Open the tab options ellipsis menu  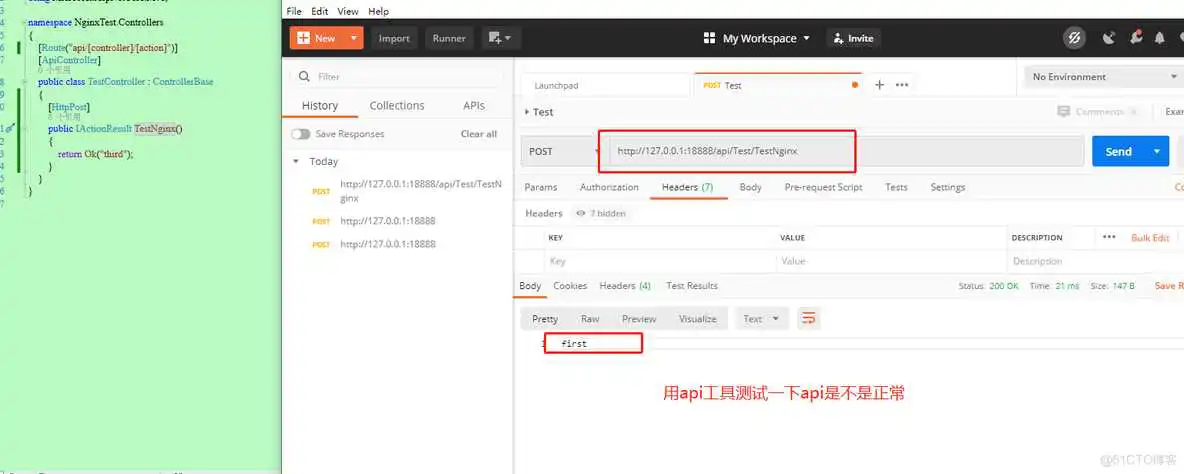click(x=902, y=85)
